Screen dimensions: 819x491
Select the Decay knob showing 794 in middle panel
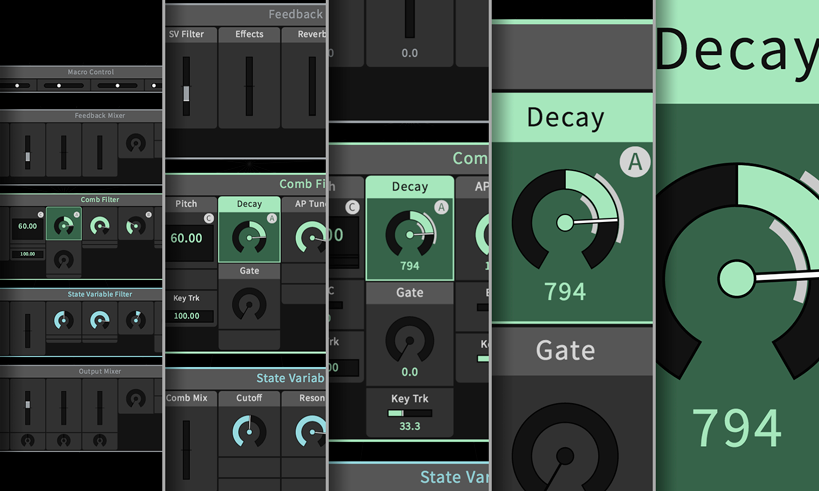(410, 235)
